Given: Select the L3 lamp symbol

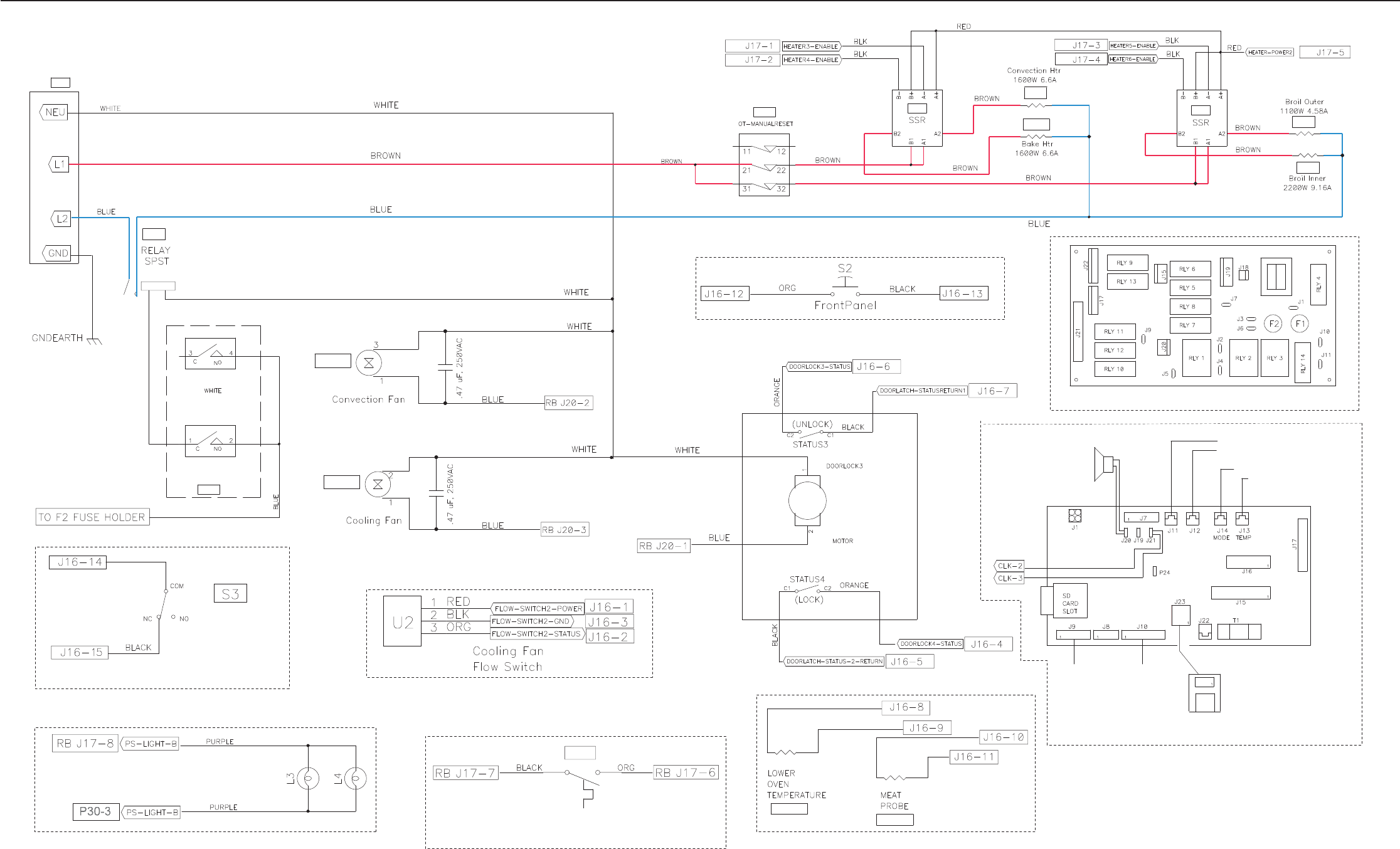Looking at the screenshot, I should tap(308, 779).
